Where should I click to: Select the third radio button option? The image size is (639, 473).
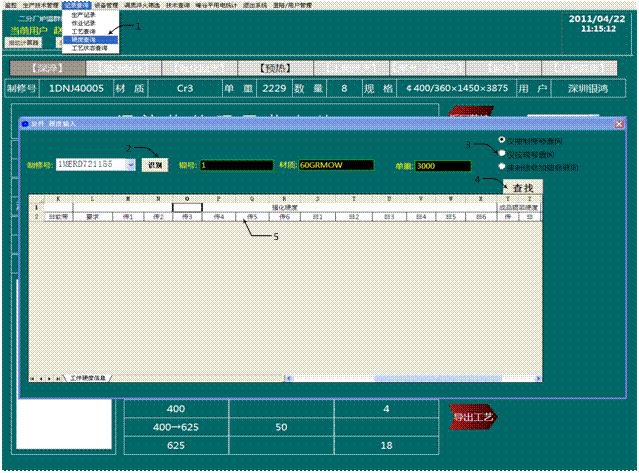[x=501, y=167]
